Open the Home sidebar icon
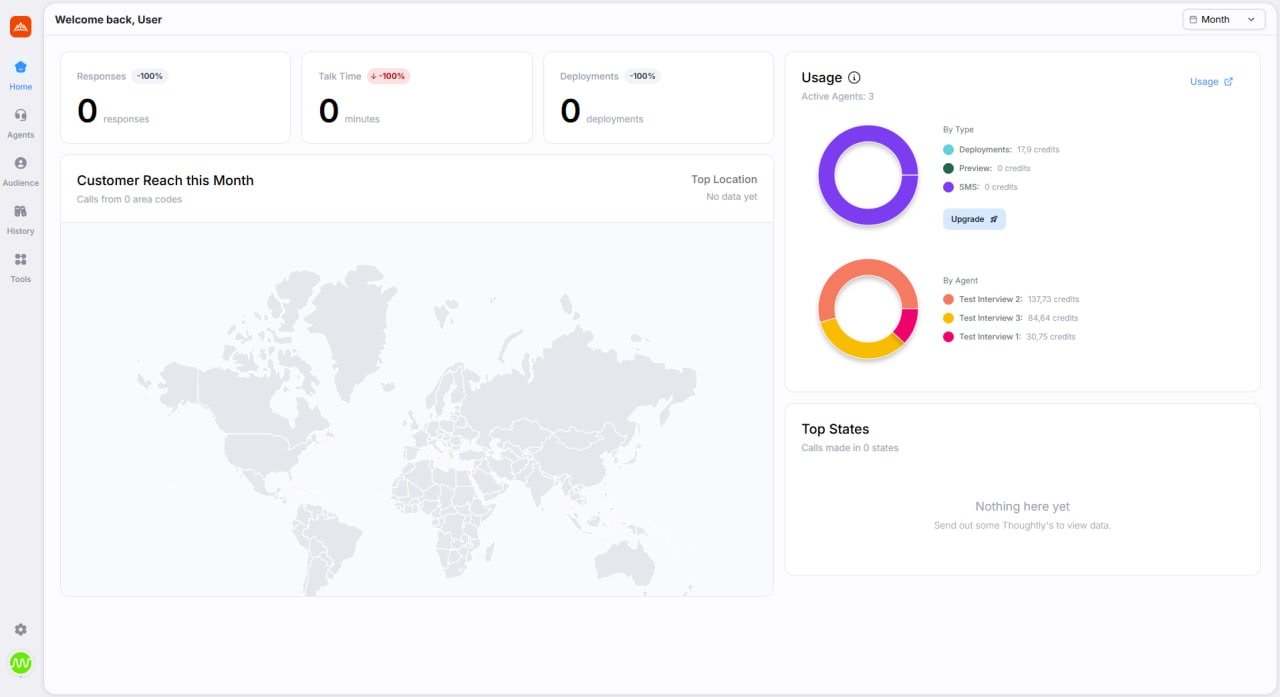 coord(20,67)
